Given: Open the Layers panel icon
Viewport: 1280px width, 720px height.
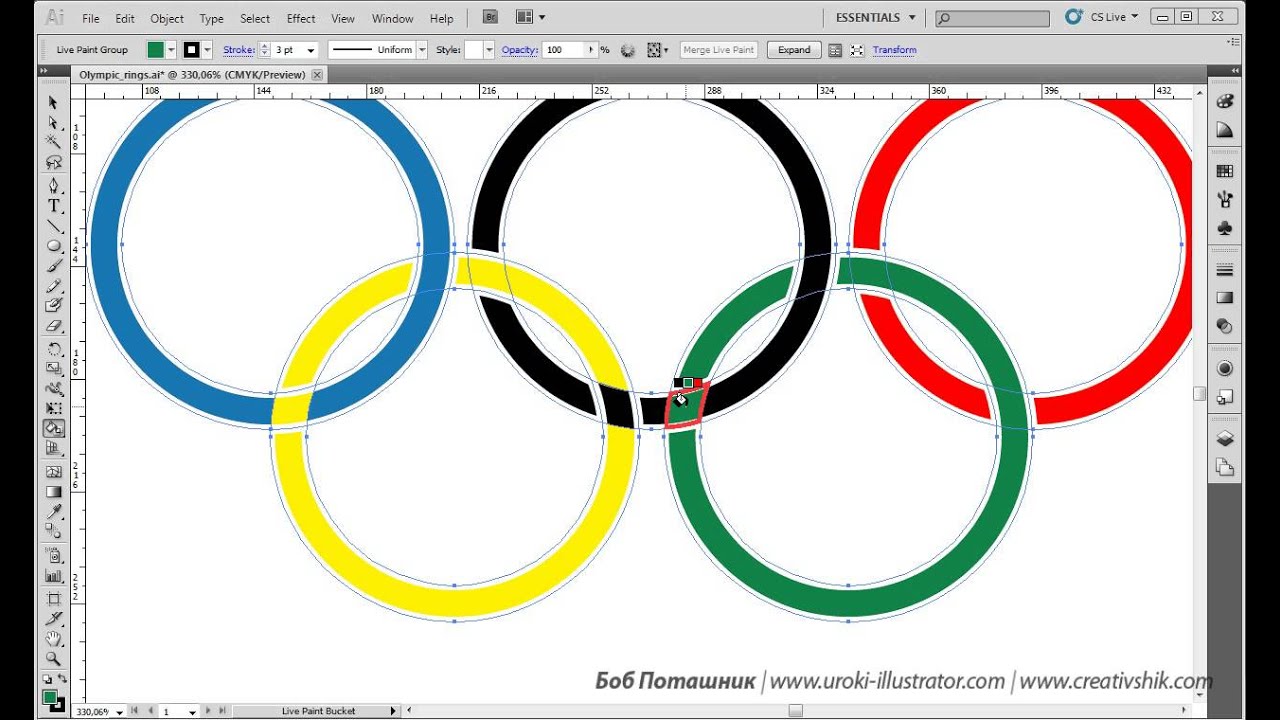Looking at the screenshot, I should (1224, 438).
